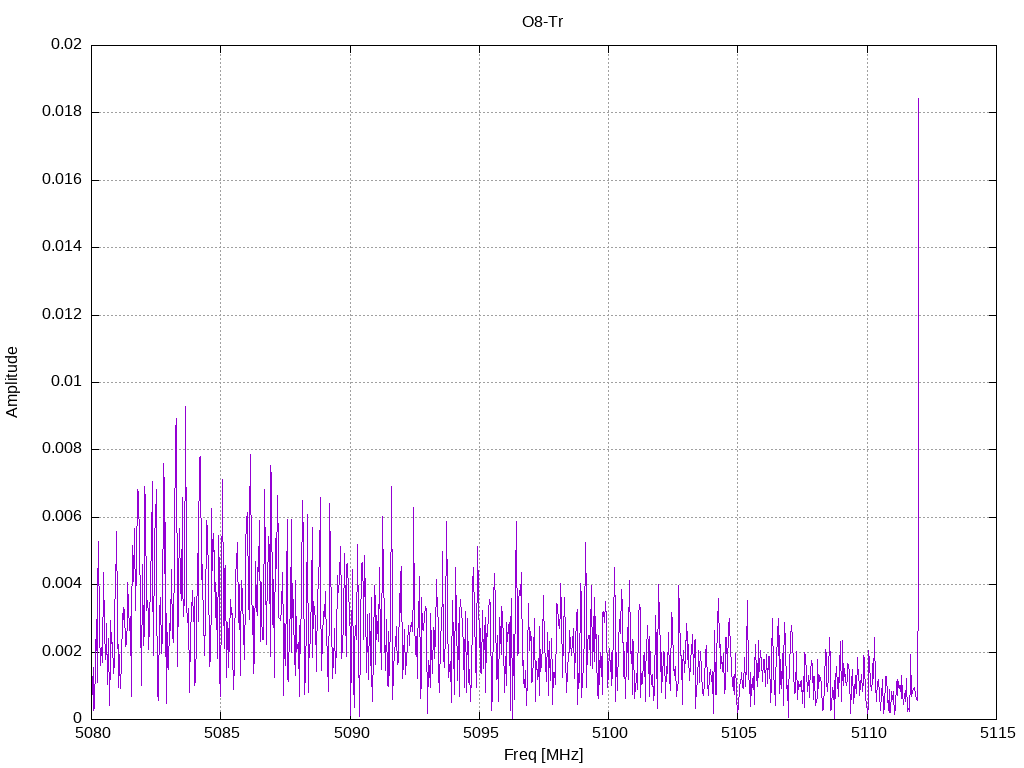
Task: Click the 0.002 y-axis tick label
Action: point(62,651)
